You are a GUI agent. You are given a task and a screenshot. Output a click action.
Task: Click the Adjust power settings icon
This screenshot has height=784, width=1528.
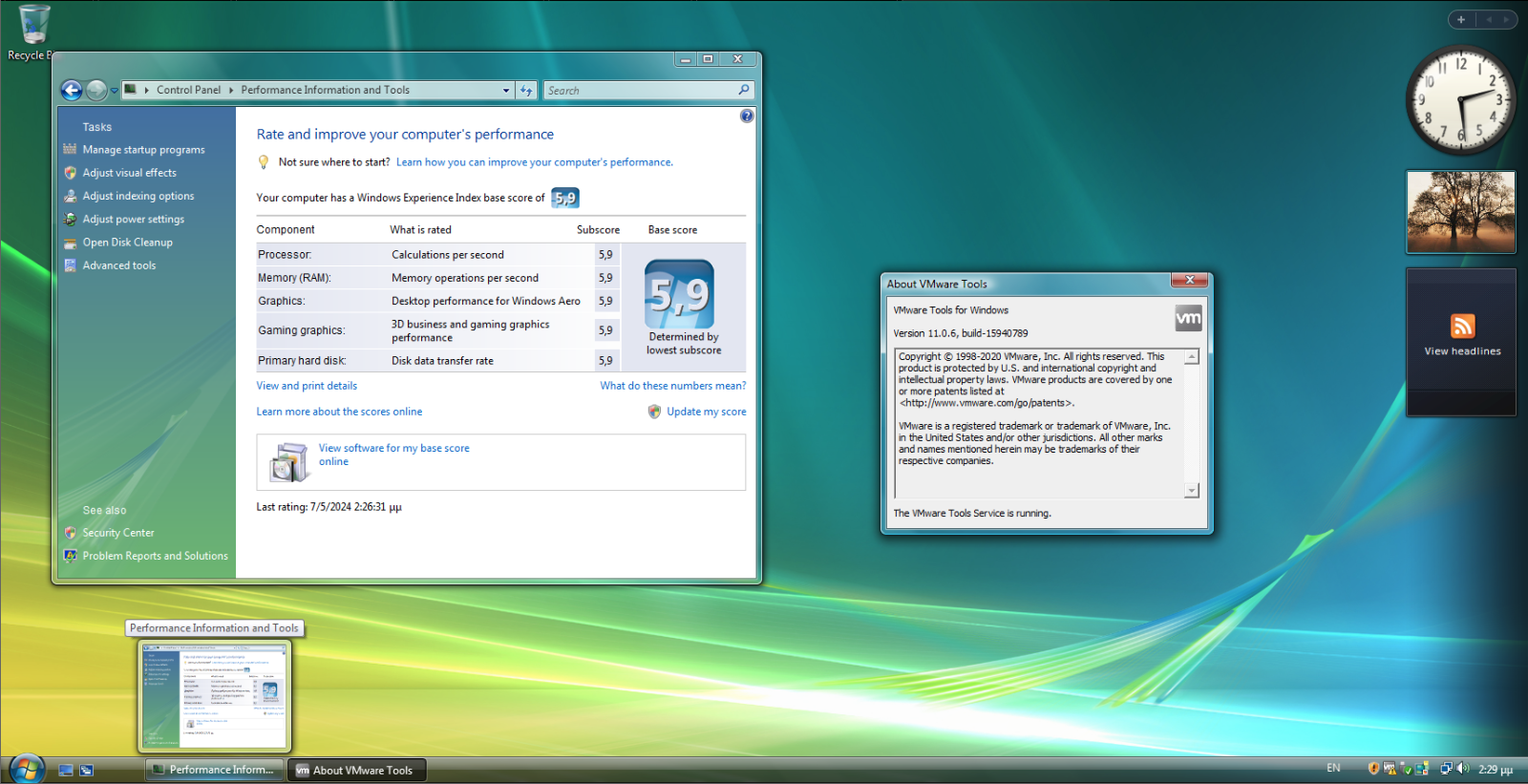point(70,219)
